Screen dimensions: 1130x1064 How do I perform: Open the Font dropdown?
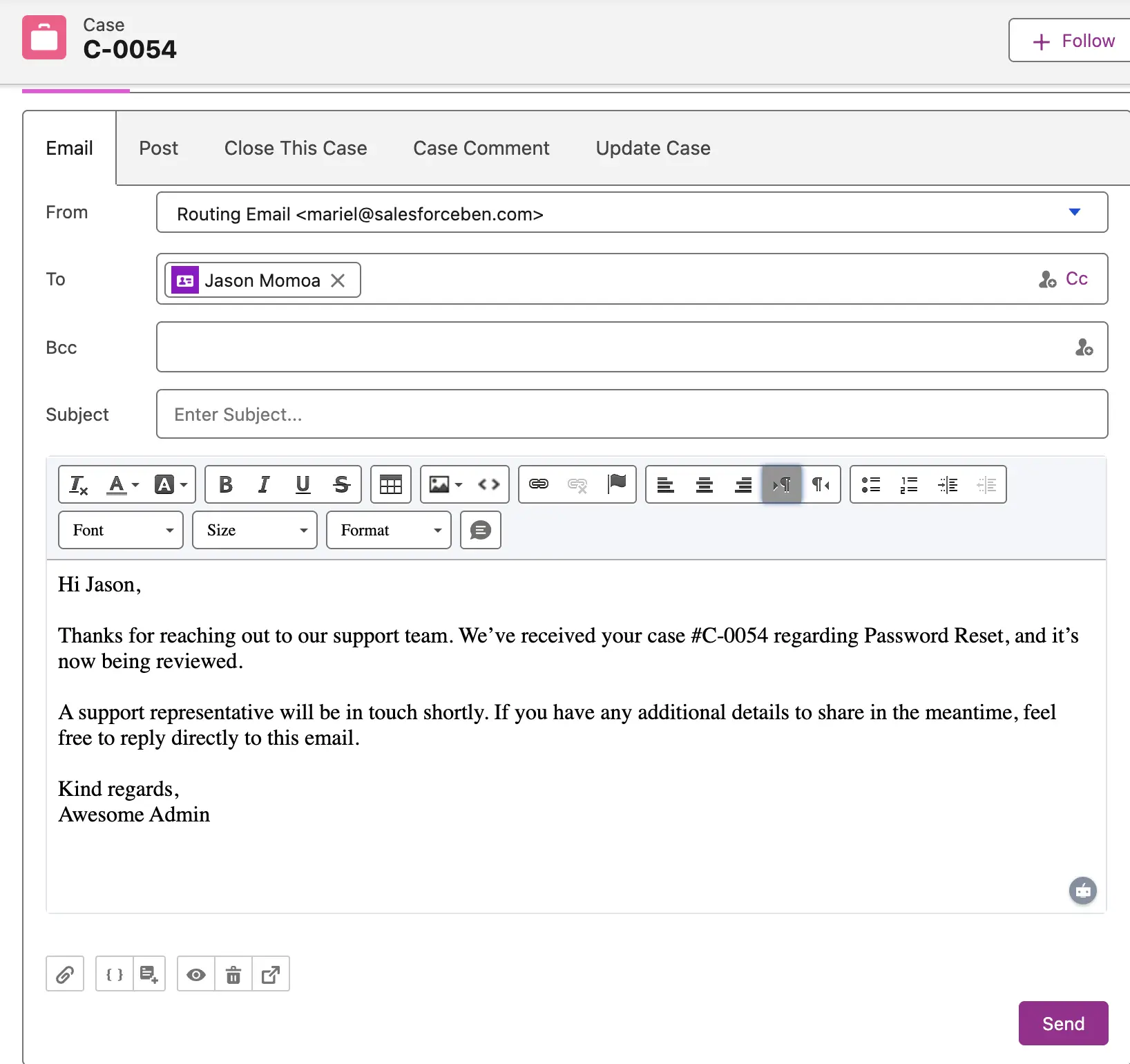(x=121, y=530)
